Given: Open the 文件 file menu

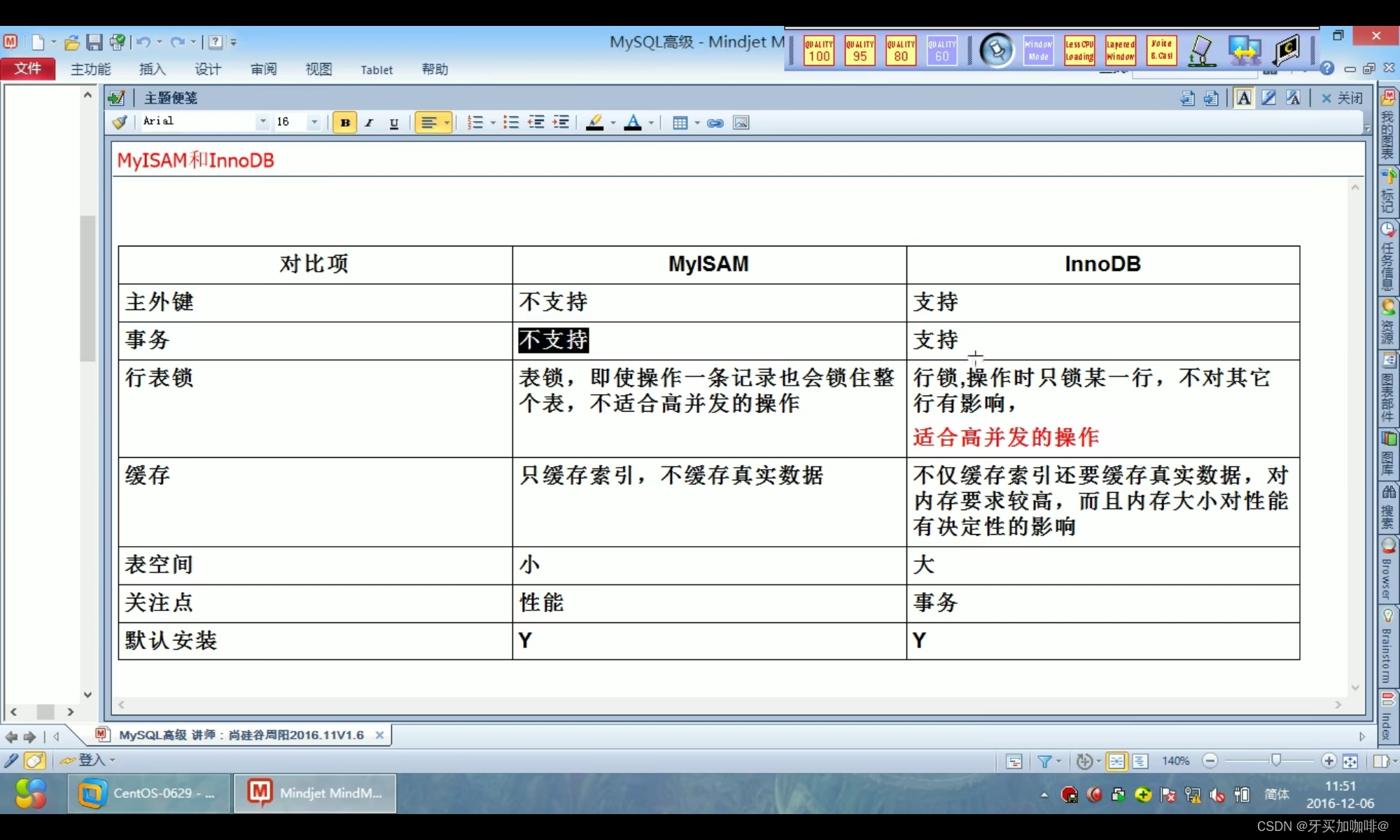Looking at the screenshot, I should pos(28,69).
